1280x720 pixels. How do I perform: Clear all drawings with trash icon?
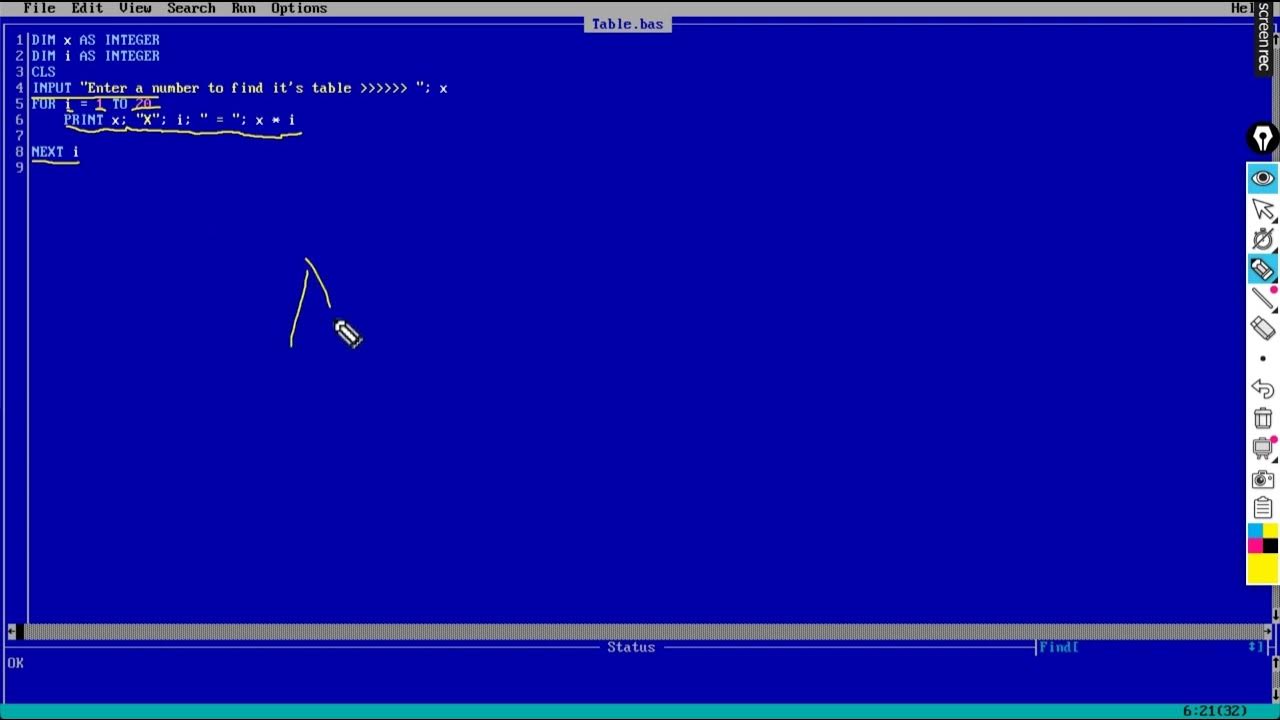(x=1262, y=419)
